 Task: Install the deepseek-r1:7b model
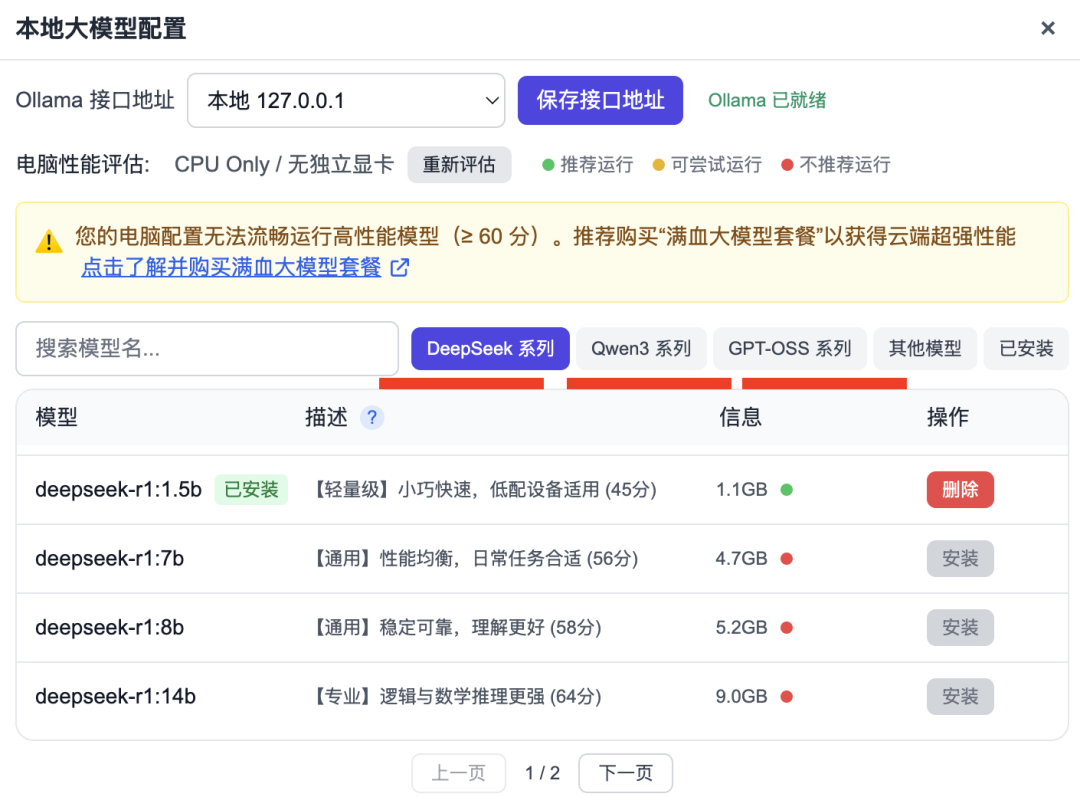[x=960, y=559]
